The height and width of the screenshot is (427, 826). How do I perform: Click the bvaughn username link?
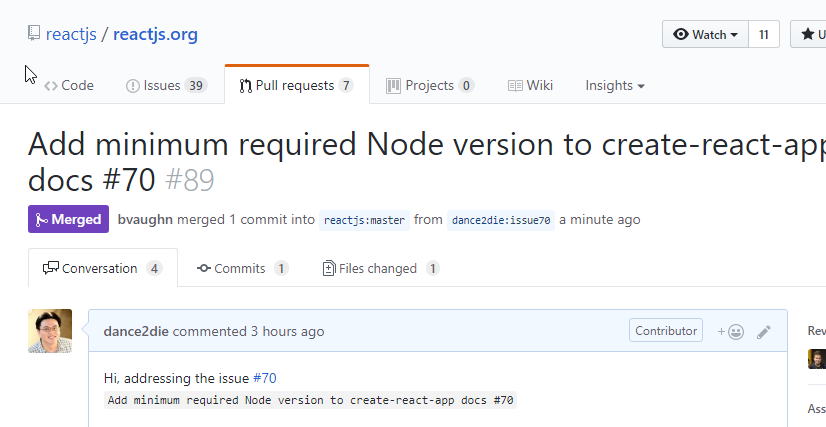coord(144,219)
